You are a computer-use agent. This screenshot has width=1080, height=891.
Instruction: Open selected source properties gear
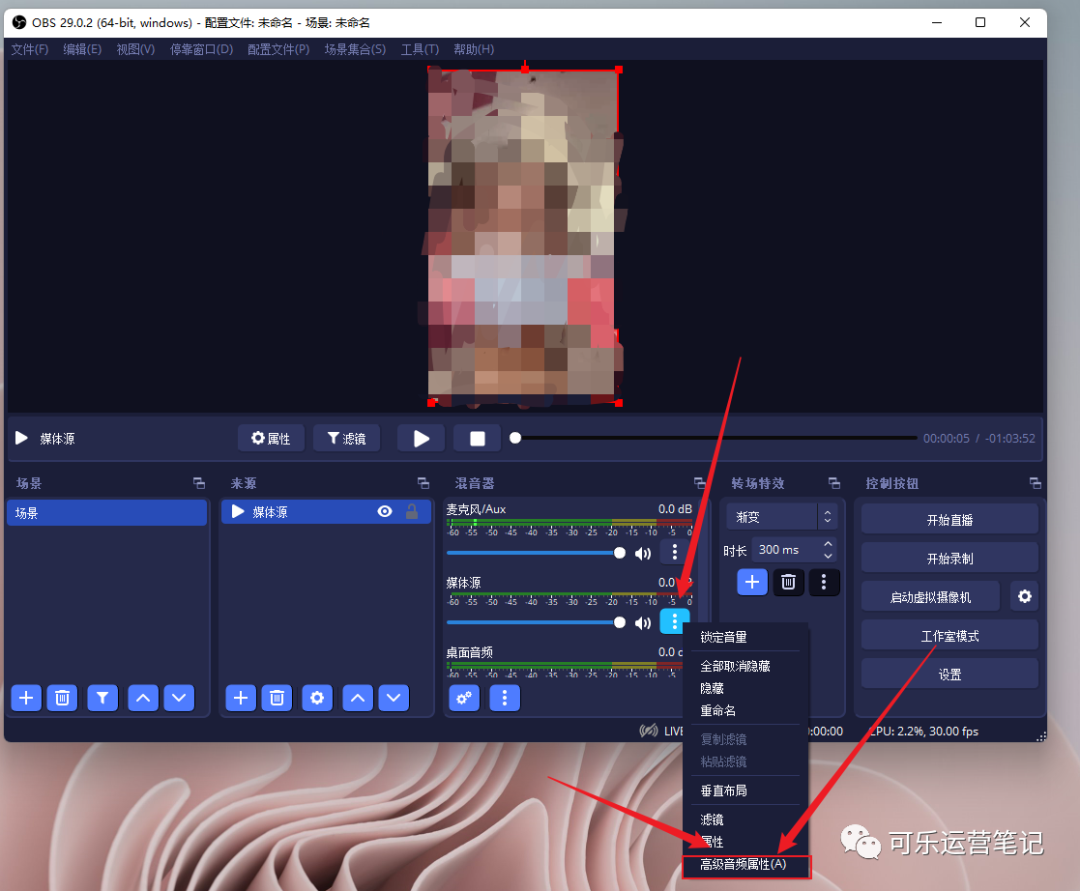click(317, 698)
